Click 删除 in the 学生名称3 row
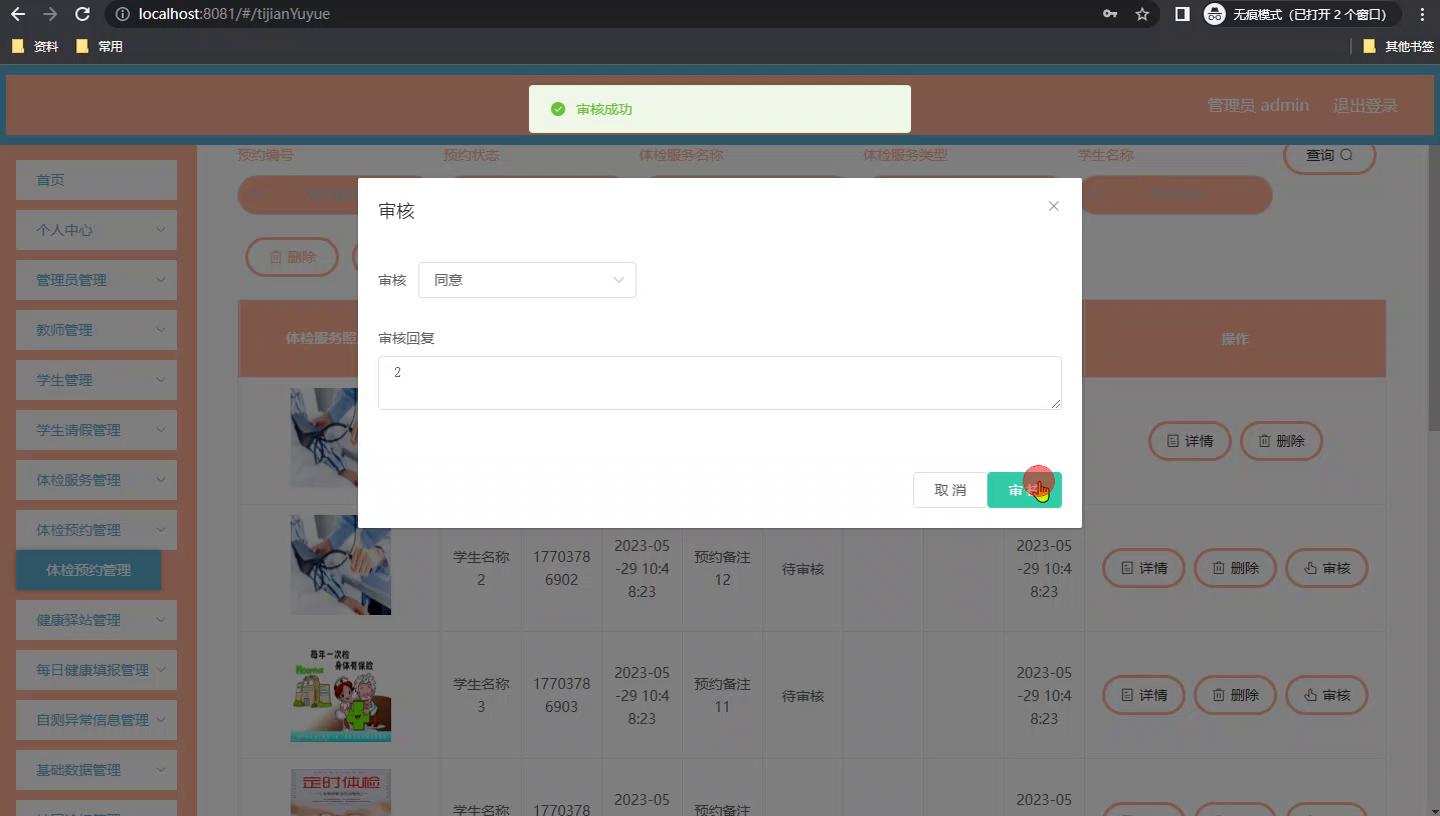The width and height of the screenshot is (1440, 816). click(x=1235, y=695)
